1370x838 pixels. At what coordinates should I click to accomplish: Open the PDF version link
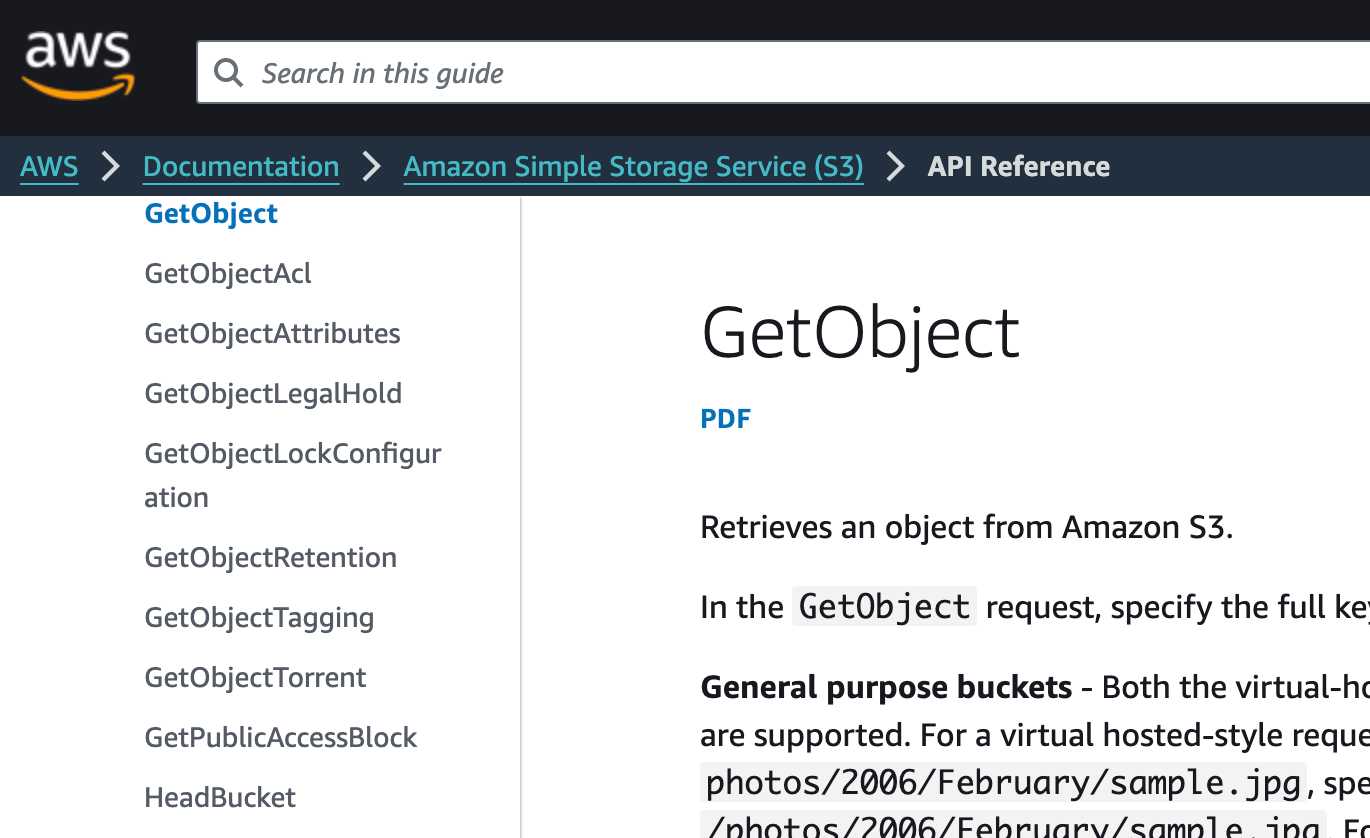725,418
